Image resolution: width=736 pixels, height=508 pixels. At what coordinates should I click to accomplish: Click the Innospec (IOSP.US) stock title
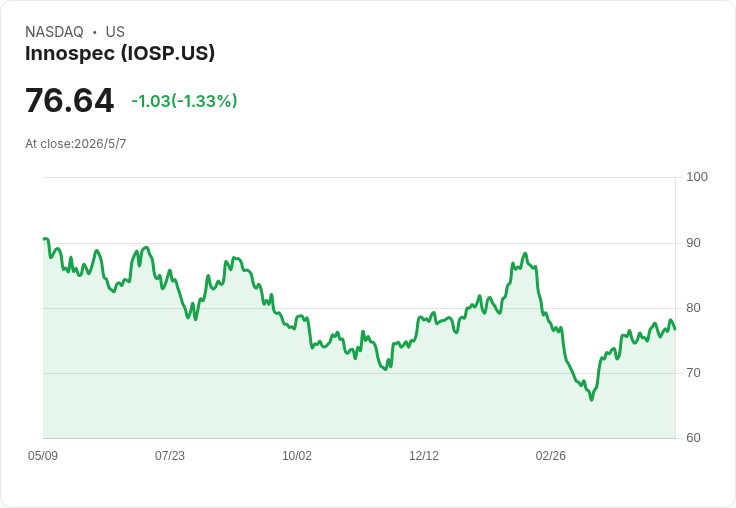120,54
